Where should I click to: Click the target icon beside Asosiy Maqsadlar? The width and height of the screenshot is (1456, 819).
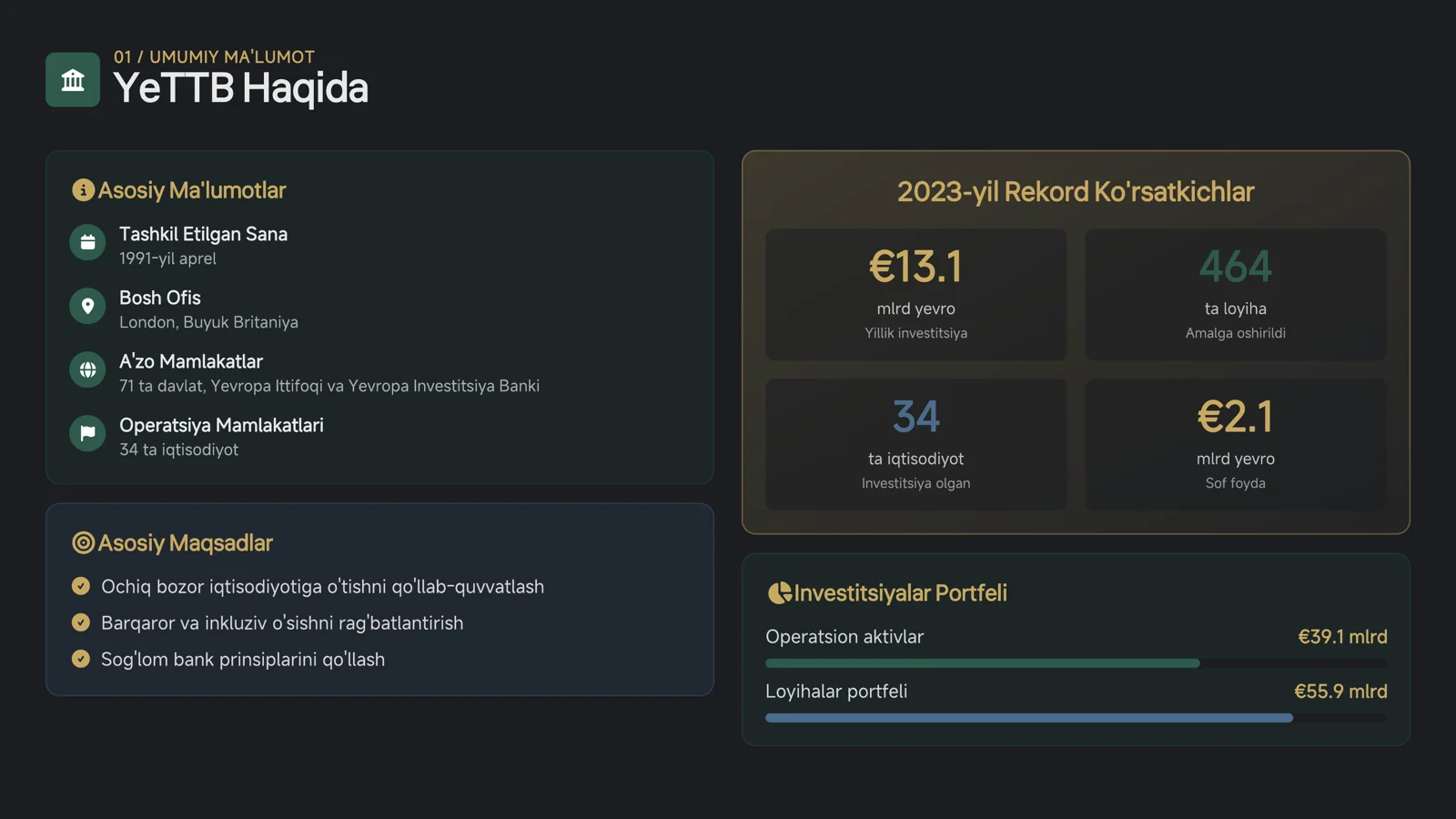(83, 543)
